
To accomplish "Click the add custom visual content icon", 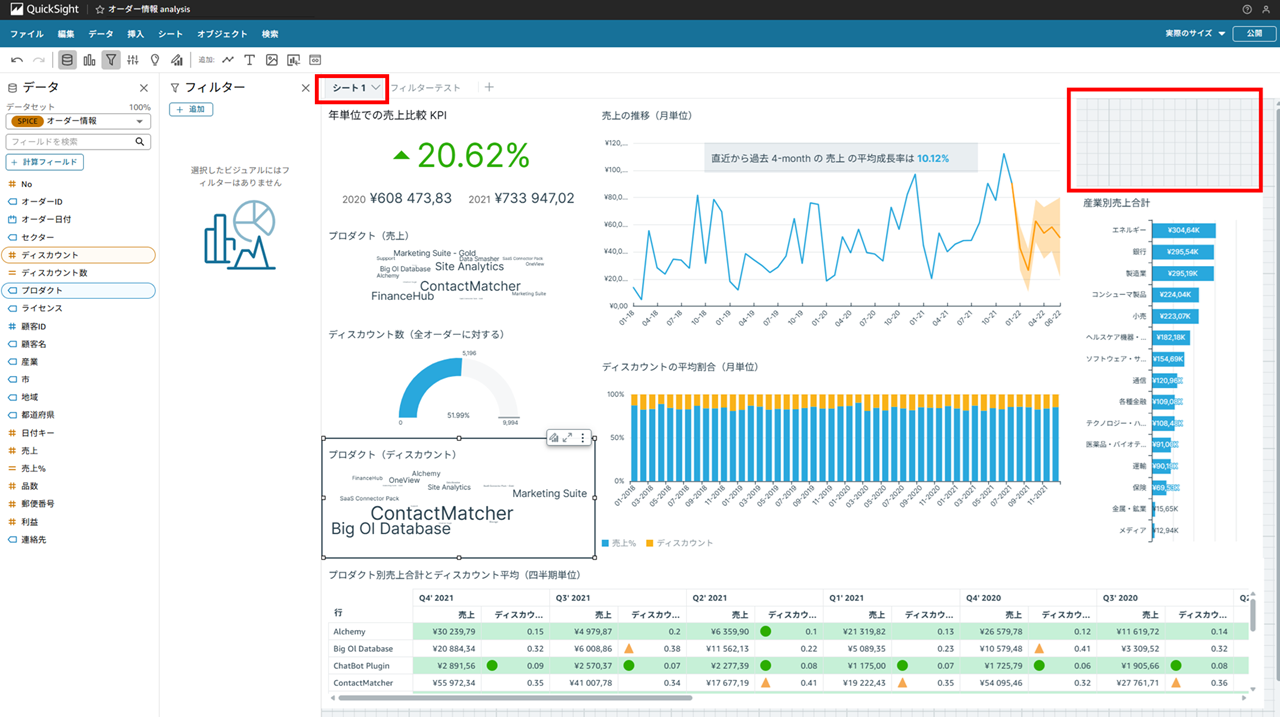I will tap(294, 60).
